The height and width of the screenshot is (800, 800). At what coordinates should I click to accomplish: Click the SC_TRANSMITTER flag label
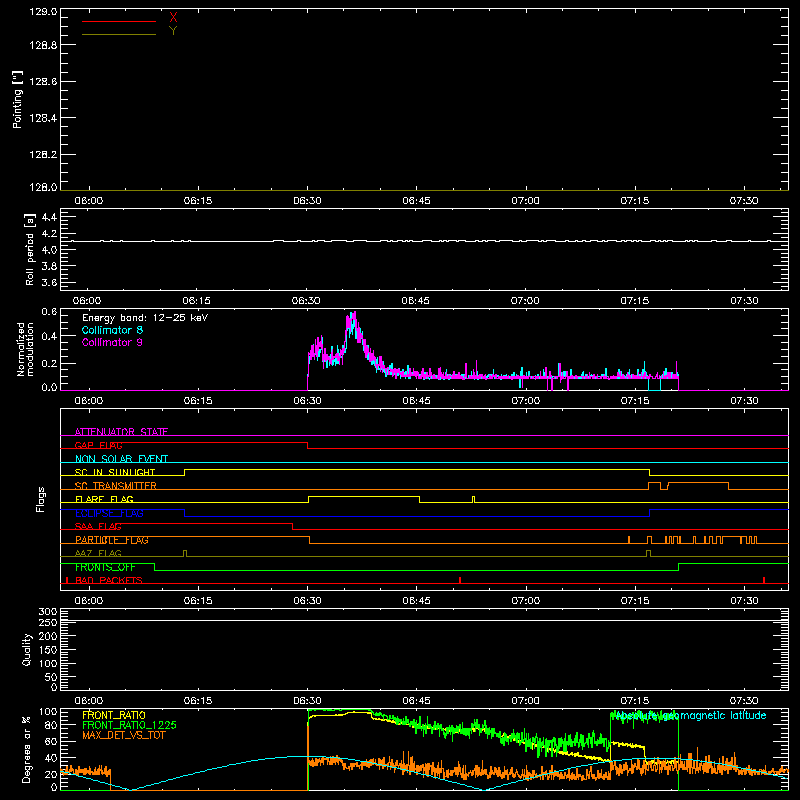(116, 486)
